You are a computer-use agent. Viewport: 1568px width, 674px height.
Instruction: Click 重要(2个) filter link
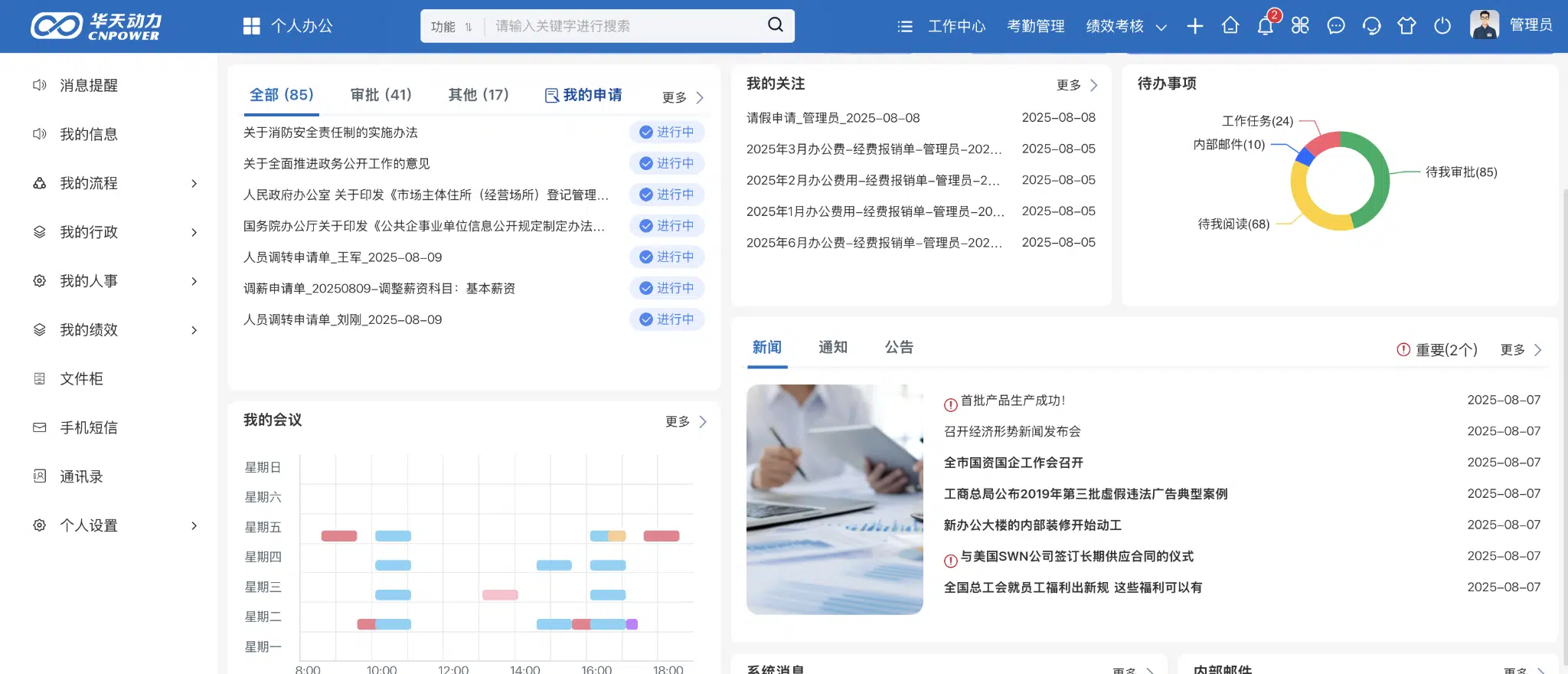click(1437, 350)
